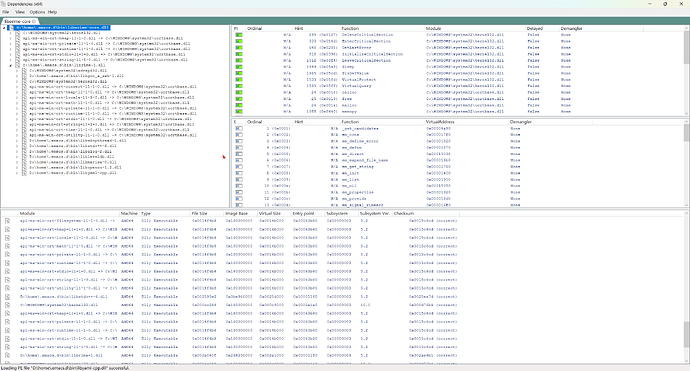Click the green icon beside EnterCriticalSection
The image size is (690, 371).
(239, 41)
